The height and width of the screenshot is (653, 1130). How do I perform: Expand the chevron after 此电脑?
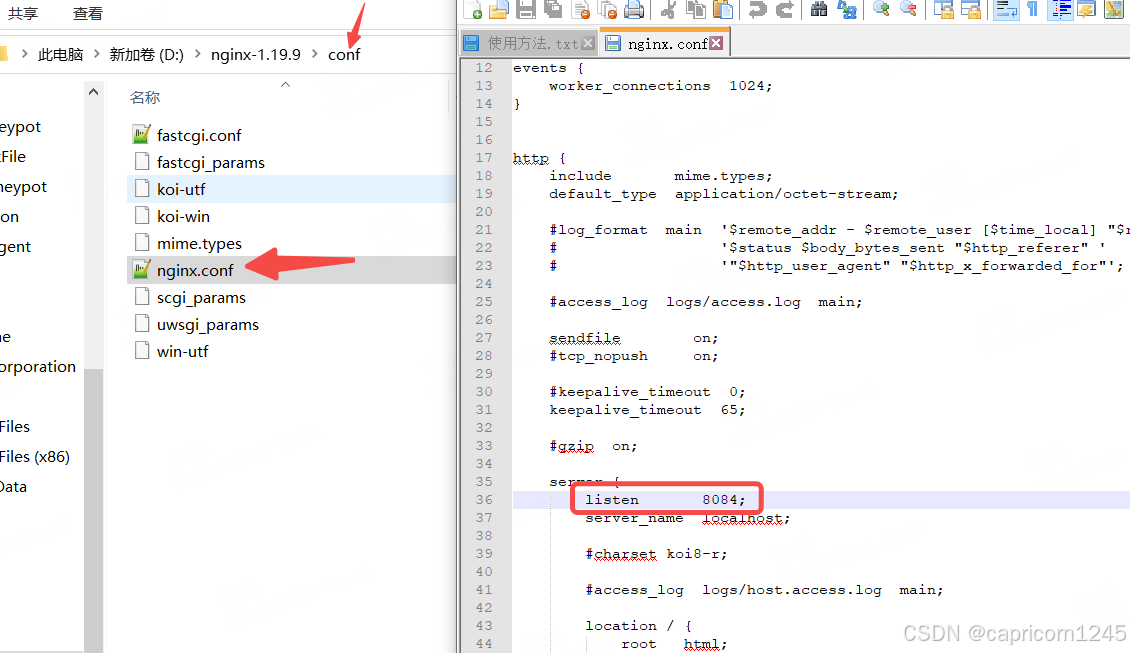coord(97,54)
